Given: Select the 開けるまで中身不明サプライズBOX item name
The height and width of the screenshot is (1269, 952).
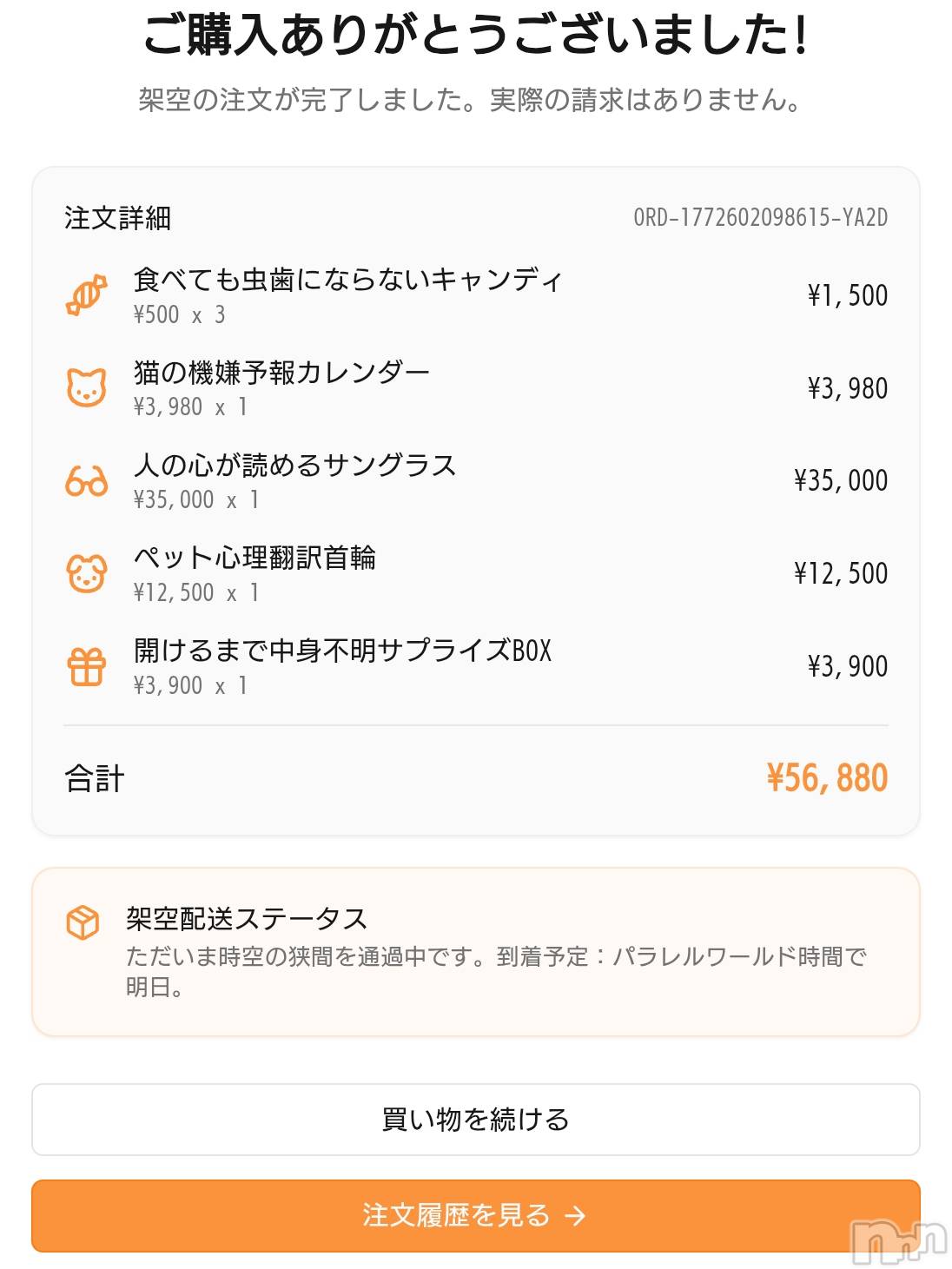Looking at the screenshot, I should pos(342,651).
